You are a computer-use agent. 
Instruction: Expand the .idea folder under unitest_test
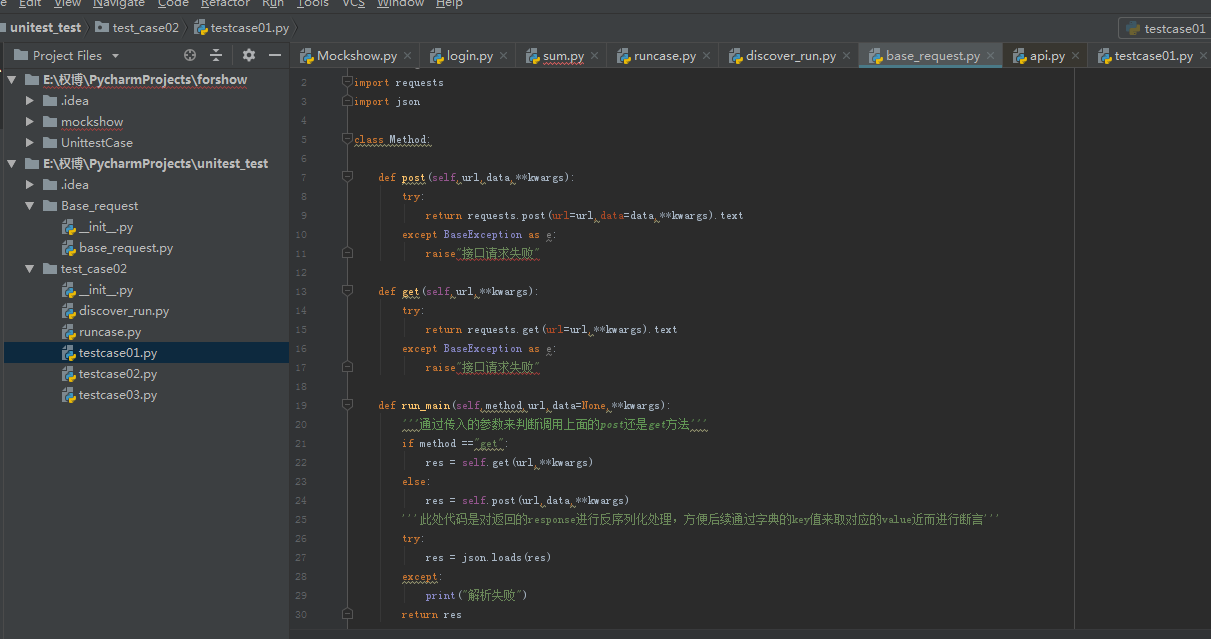30,185
